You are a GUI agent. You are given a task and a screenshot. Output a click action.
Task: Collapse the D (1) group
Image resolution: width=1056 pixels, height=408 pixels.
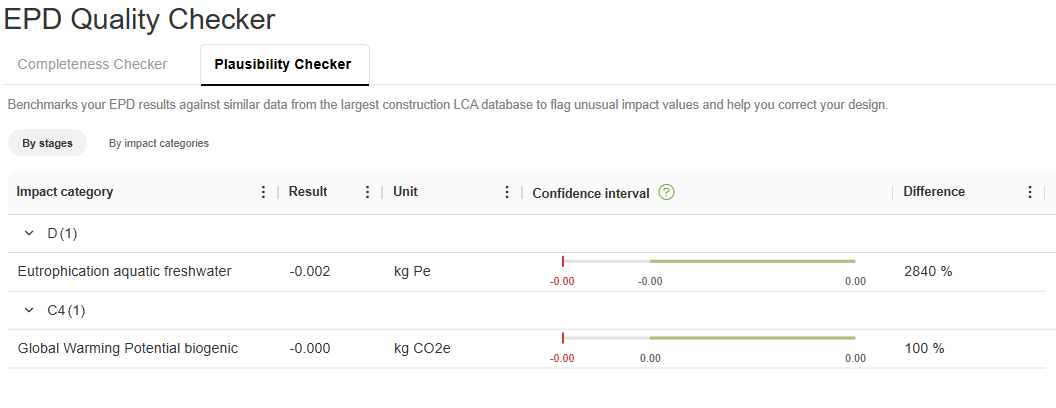29,234
